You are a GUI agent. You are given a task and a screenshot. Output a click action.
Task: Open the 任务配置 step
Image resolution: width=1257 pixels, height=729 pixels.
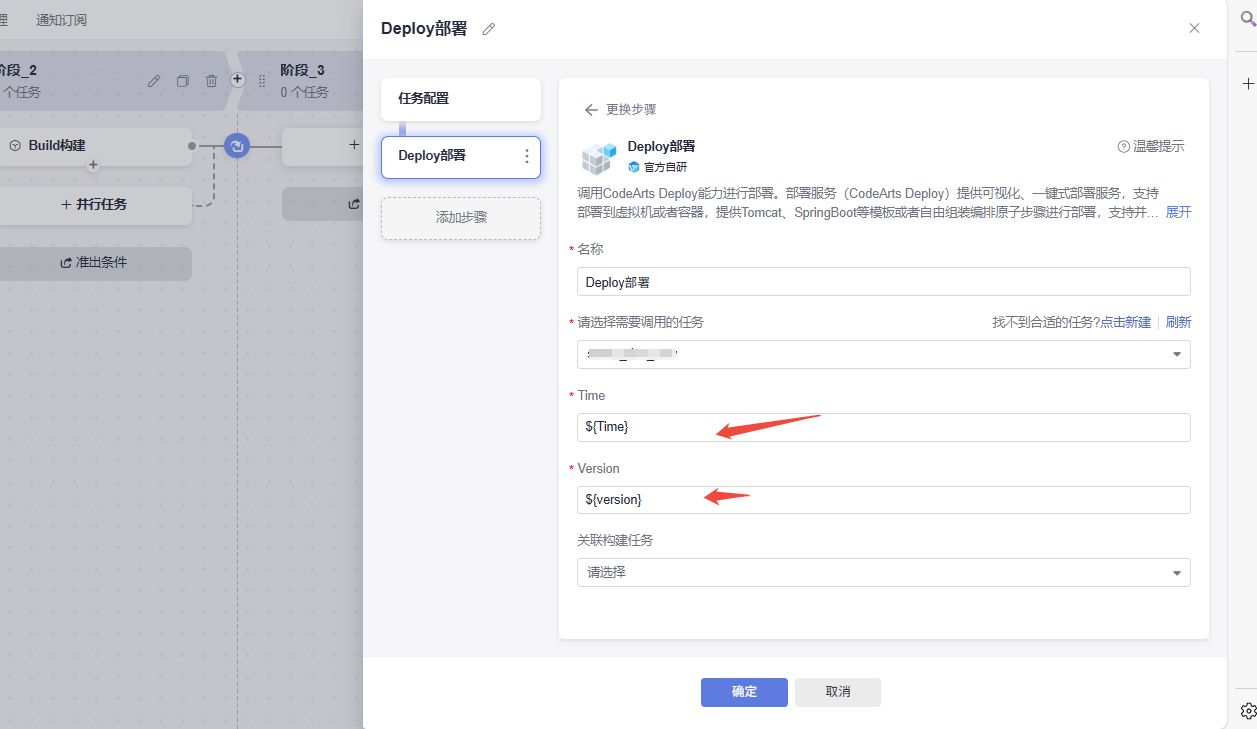click(x=461, y=99)
